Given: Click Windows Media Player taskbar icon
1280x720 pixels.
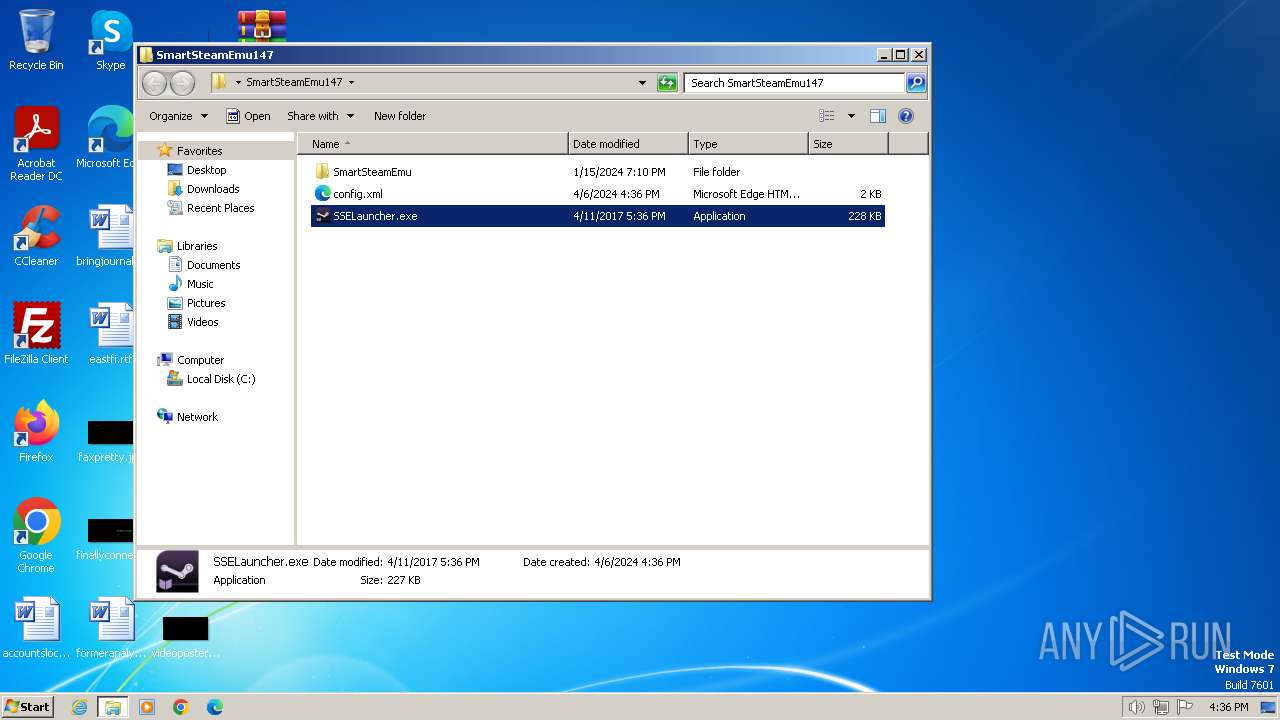Looking at the screenshot, I should pyautogui.click(x=147, y=707).
